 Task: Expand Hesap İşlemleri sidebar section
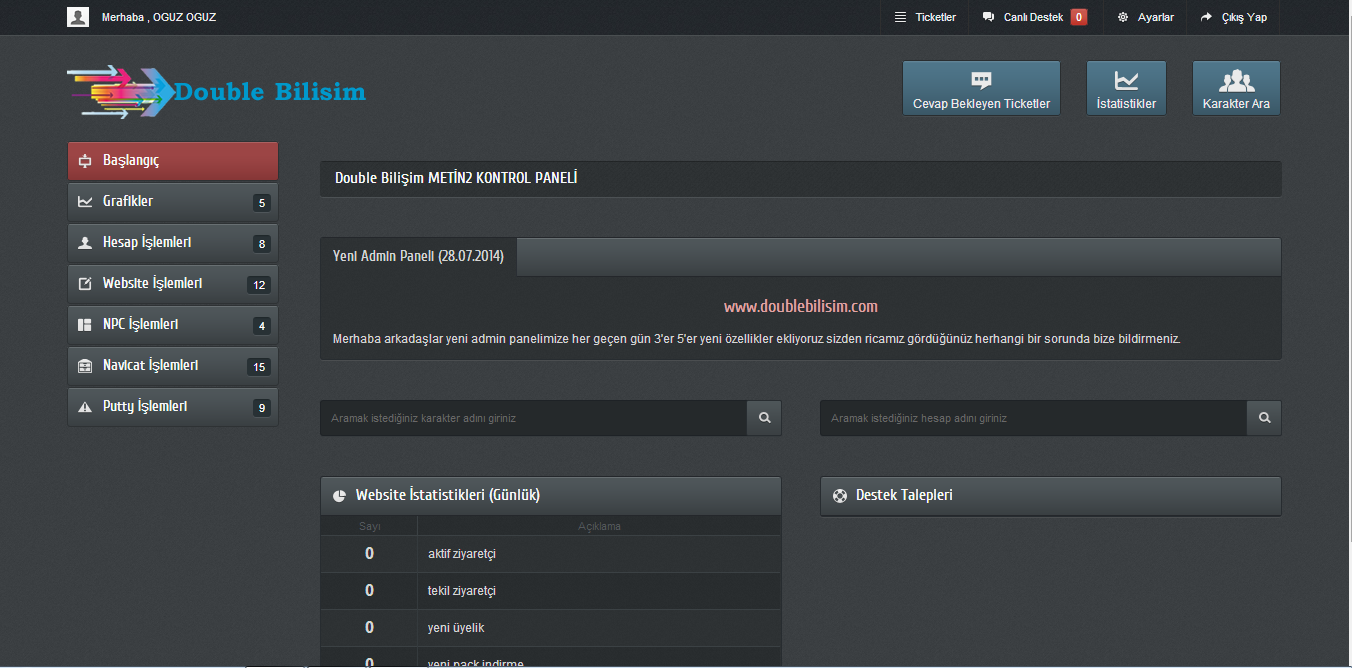[173, 243]
